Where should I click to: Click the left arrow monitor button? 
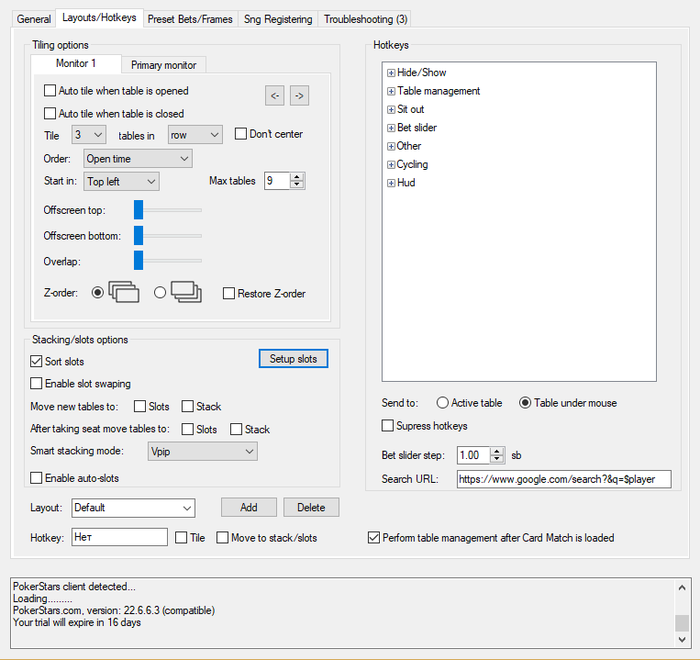pos(275,96)
